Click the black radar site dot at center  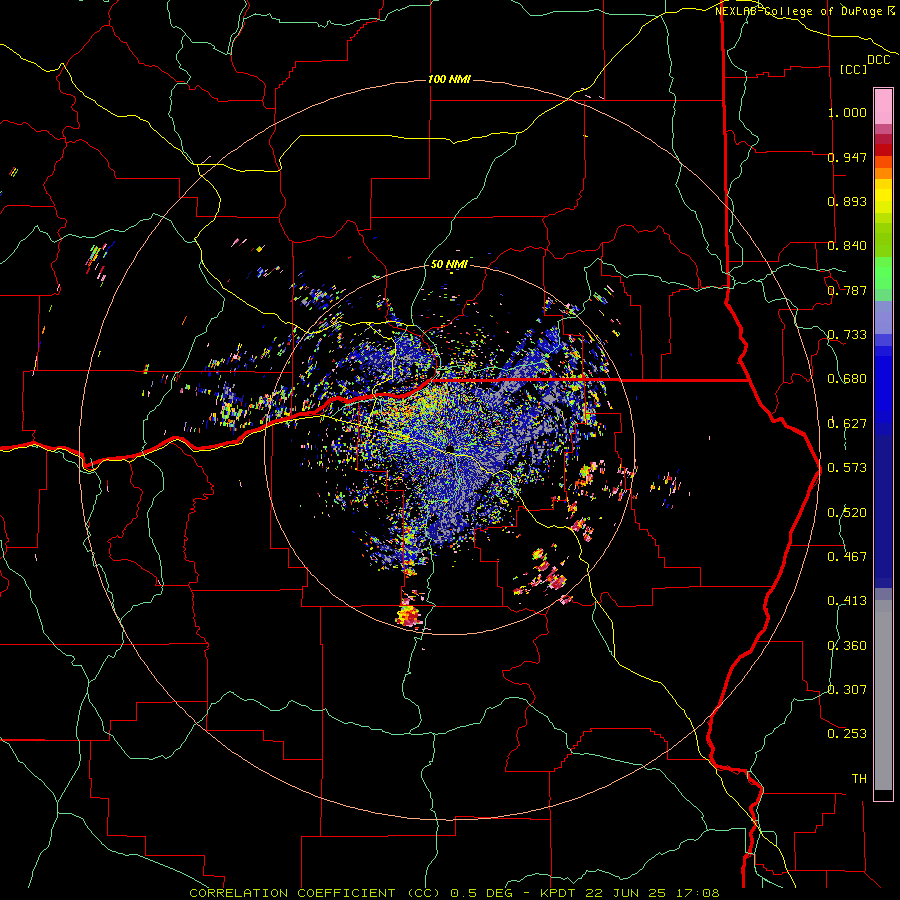click(x=451, y=449)
